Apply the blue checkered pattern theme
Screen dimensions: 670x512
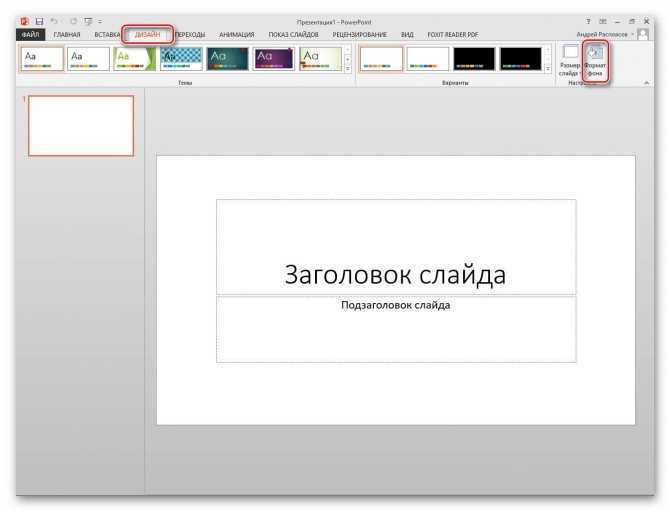pos(181,59)
